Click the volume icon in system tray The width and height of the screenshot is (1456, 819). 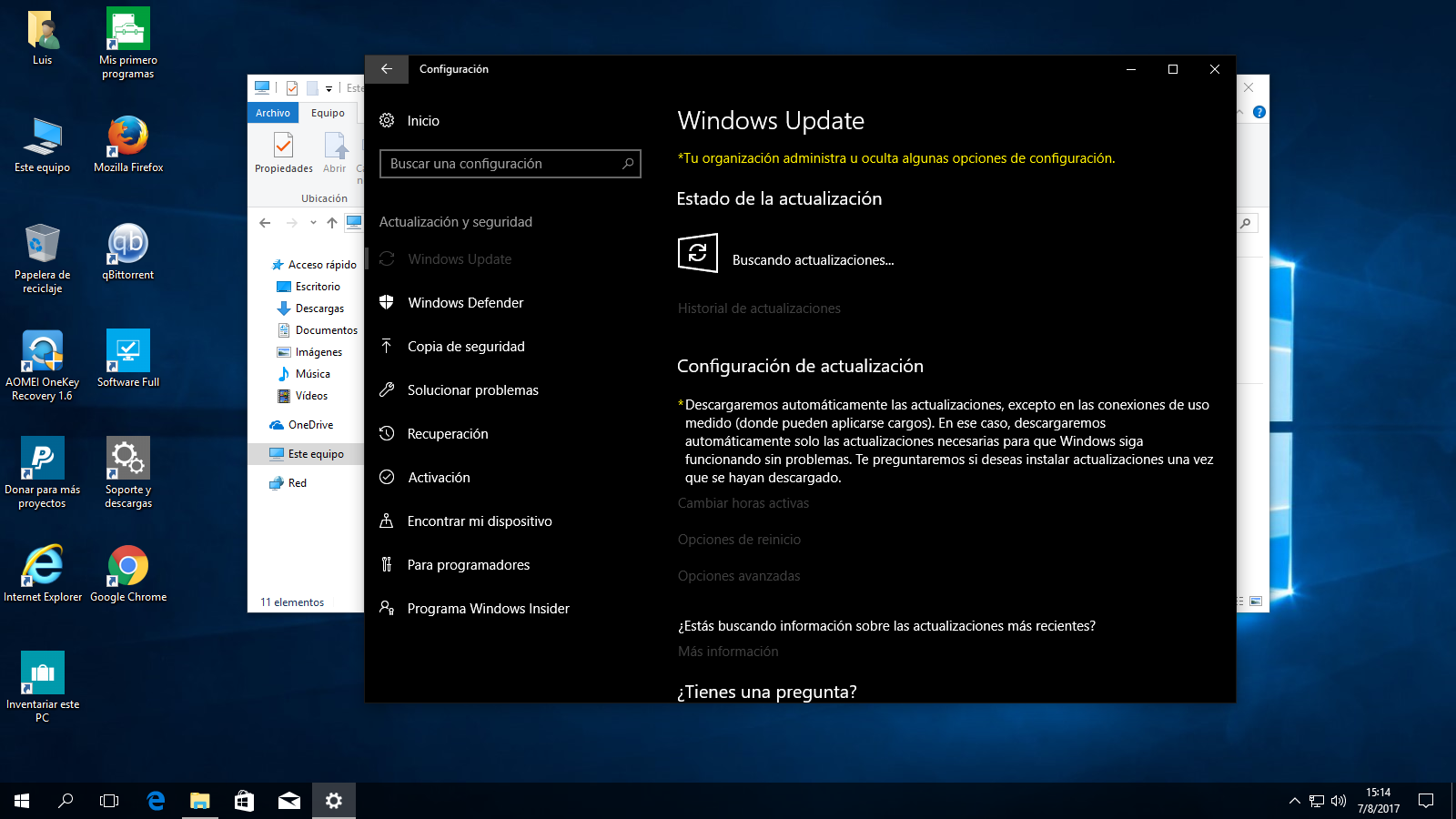(x=1338, y=801)
